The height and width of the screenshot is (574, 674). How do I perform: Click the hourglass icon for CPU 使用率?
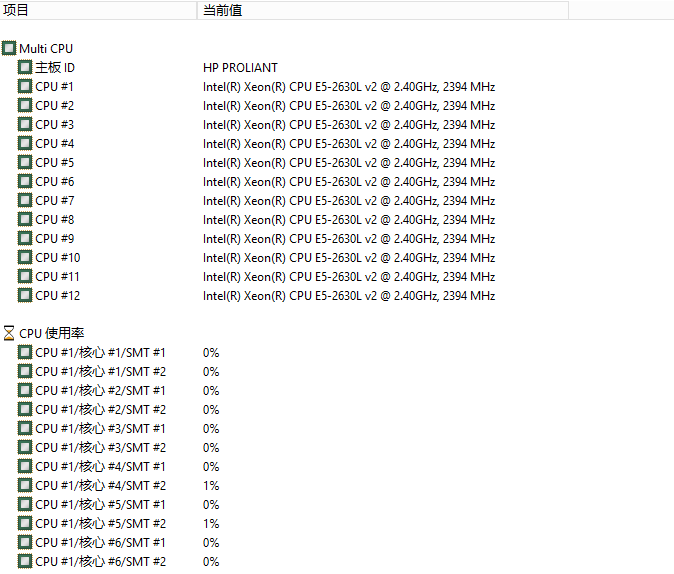9,333
